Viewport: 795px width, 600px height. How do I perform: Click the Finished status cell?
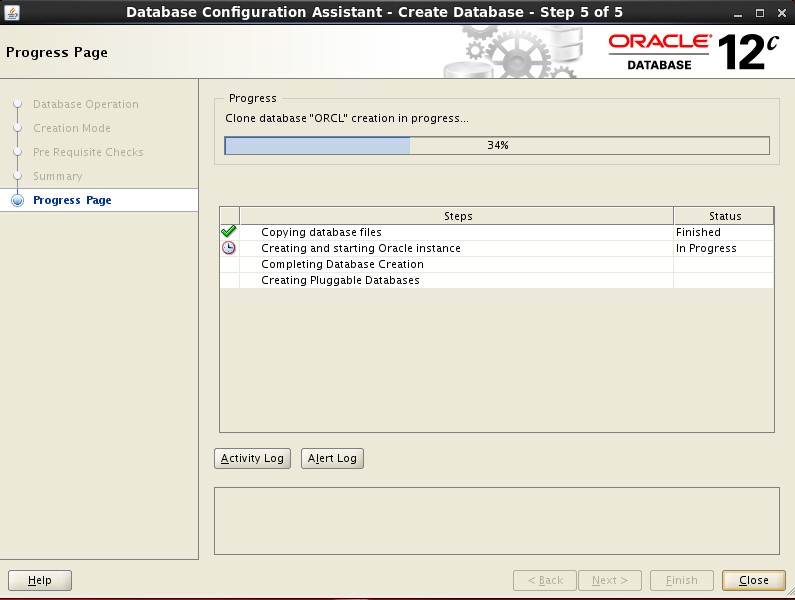point(724,232)
